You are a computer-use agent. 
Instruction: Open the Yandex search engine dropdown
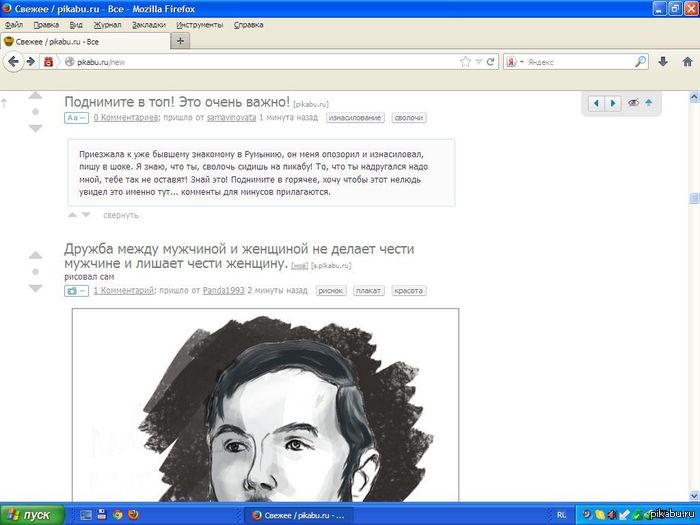pyautogui.click(x=521, y=62)
